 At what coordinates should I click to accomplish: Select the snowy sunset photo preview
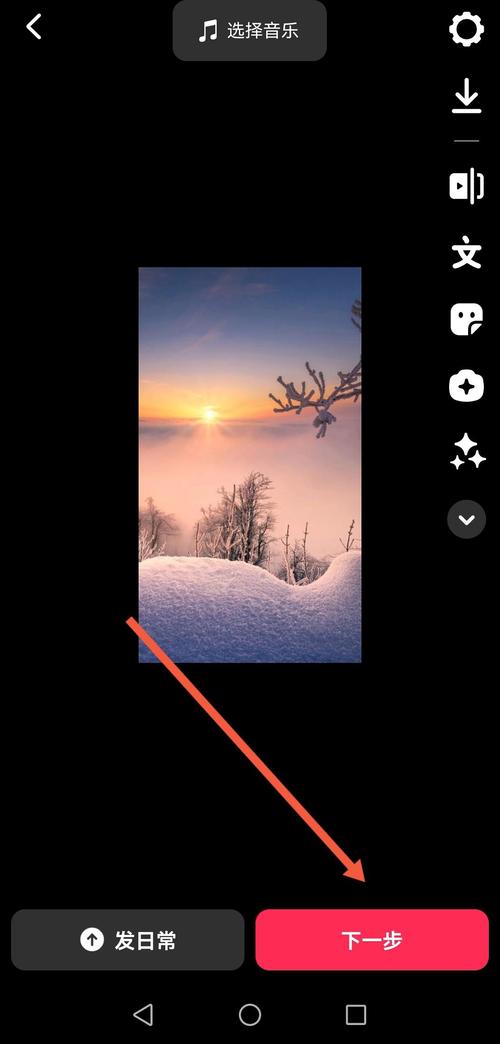[250, 465]
